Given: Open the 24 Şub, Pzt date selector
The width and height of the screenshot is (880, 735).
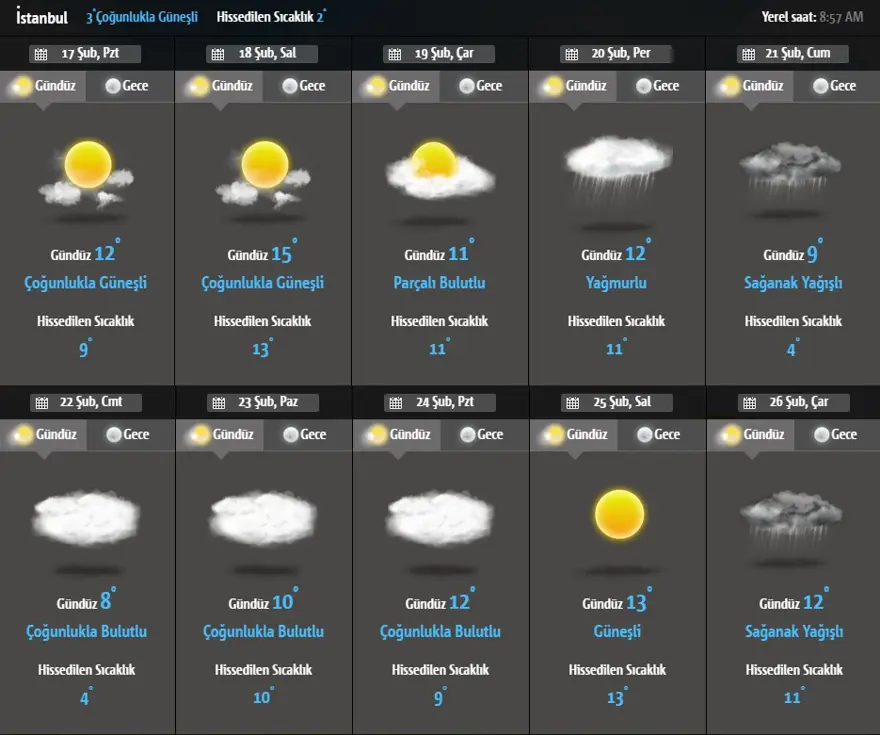Looking at the screenshot, I should 439,403.
